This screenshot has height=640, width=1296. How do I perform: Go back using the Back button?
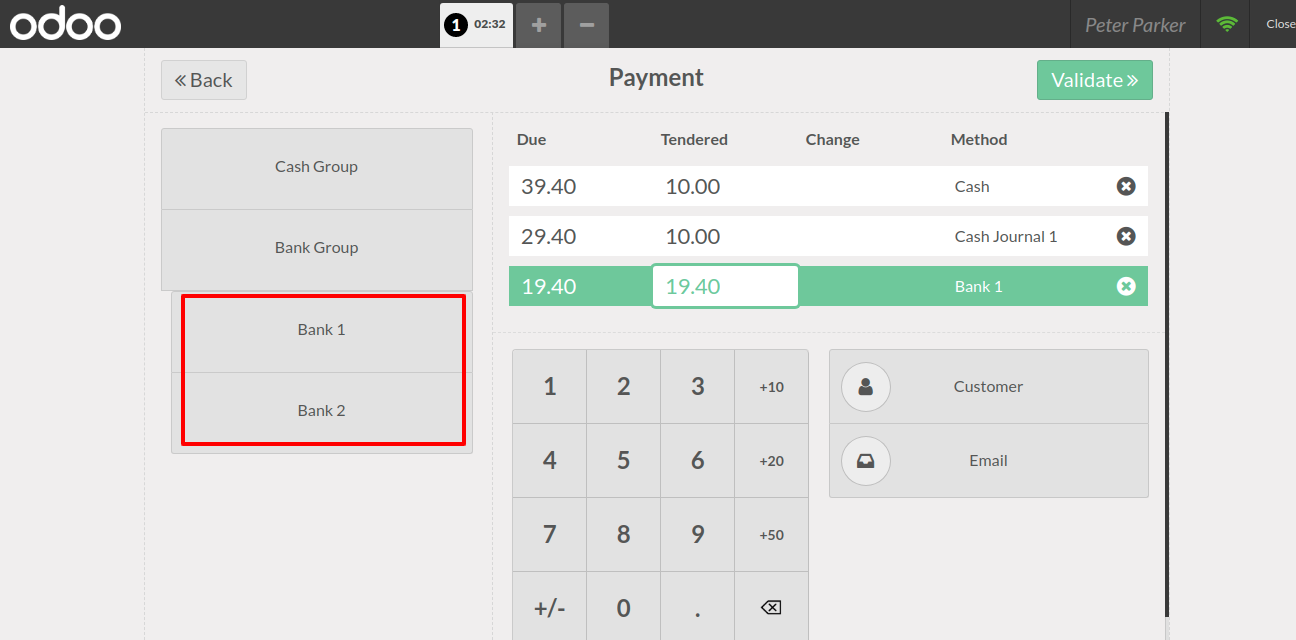coord(204,80)
